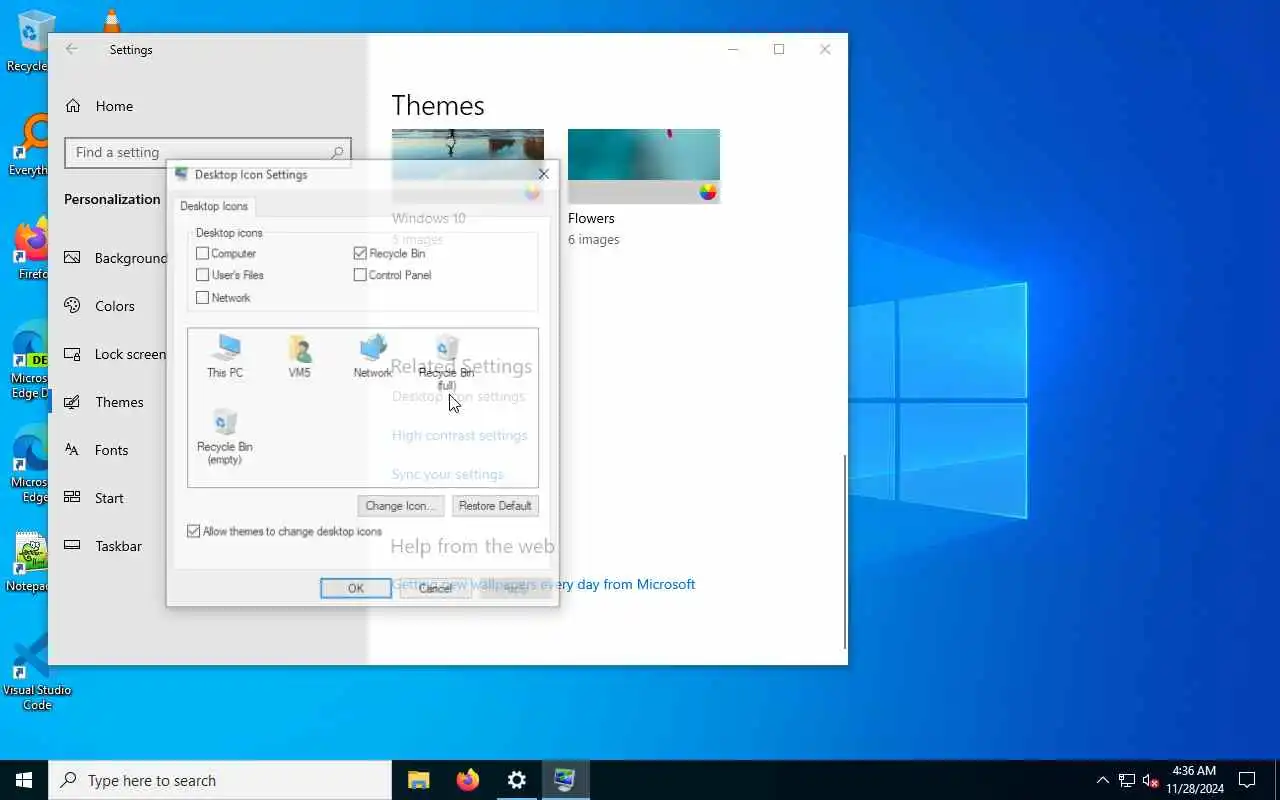Click the Change Icon... button
This screenshot has height=800, width=1280.
[x=400, y=506]
